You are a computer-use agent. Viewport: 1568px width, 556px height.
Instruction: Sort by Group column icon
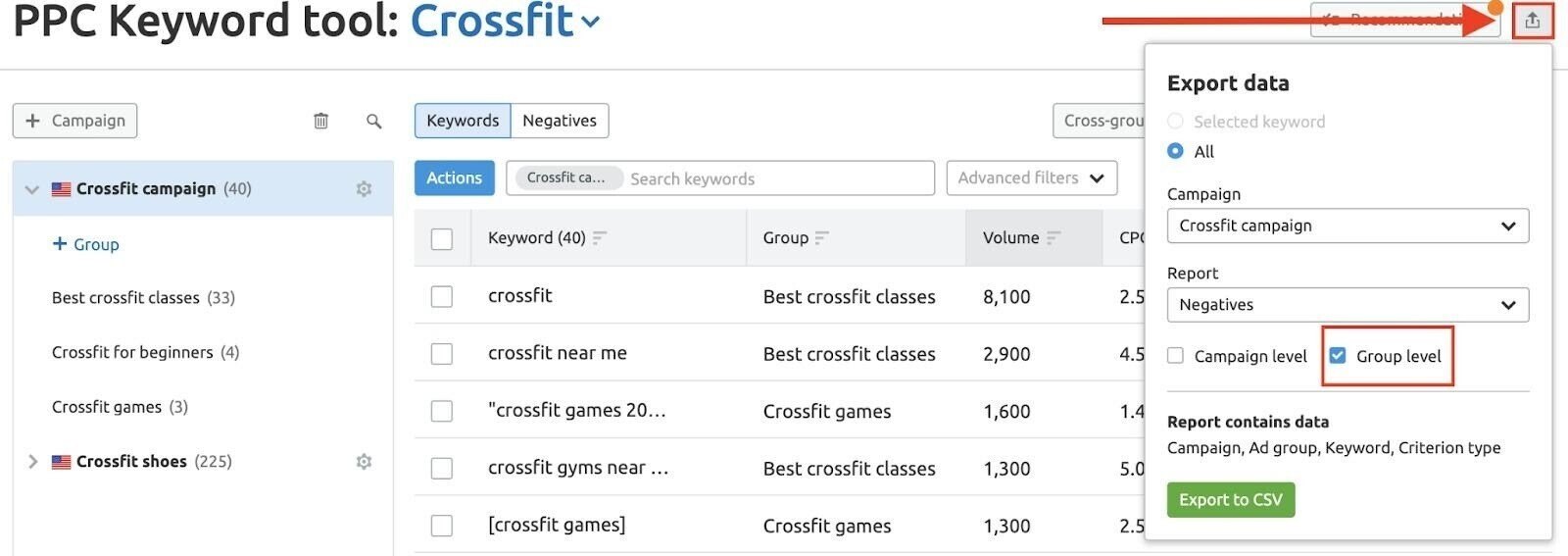click(x=821, y=237)
